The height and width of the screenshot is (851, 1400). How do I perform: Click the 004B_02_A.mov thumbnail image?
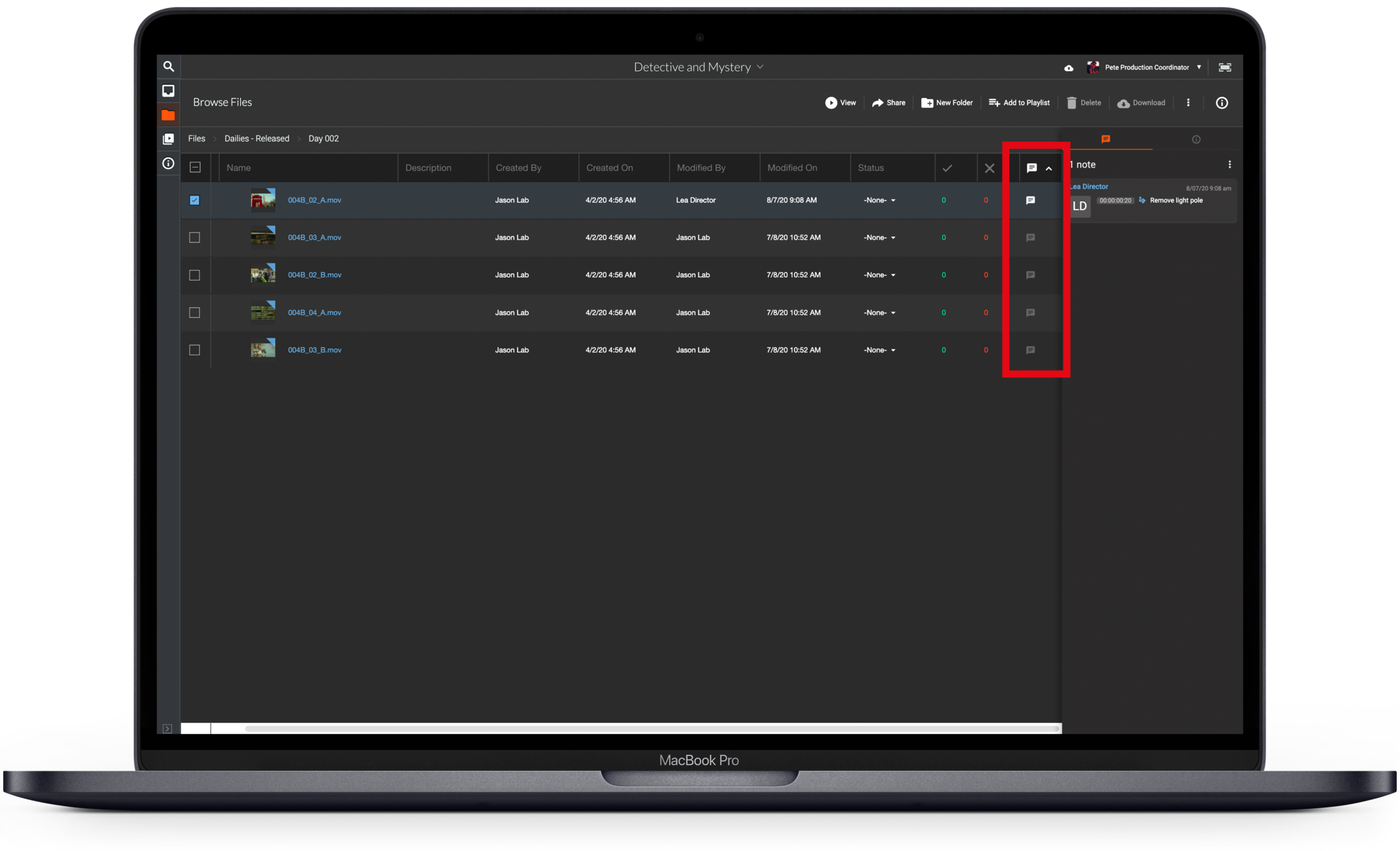pos(262,200)
